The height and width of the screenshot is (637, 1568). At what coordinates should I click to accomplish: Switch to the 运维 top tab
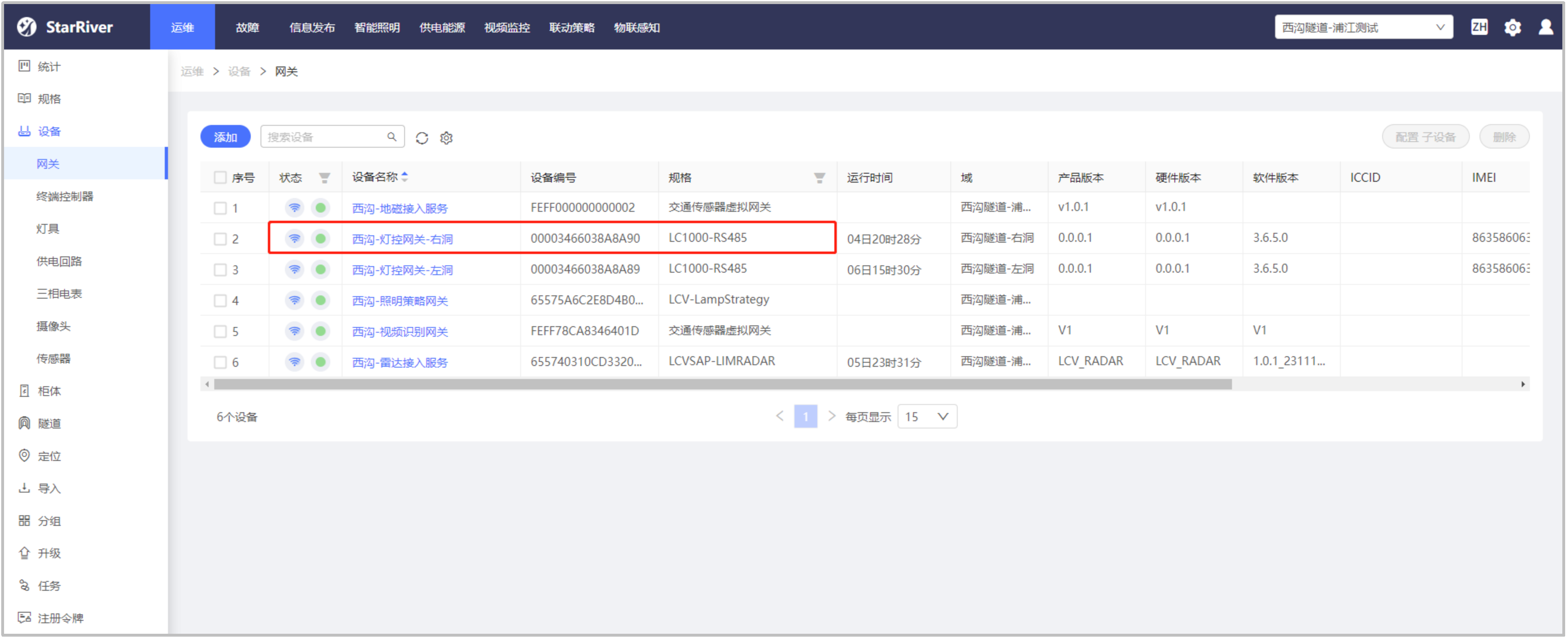pyautogui.click(x=183, y=27)
